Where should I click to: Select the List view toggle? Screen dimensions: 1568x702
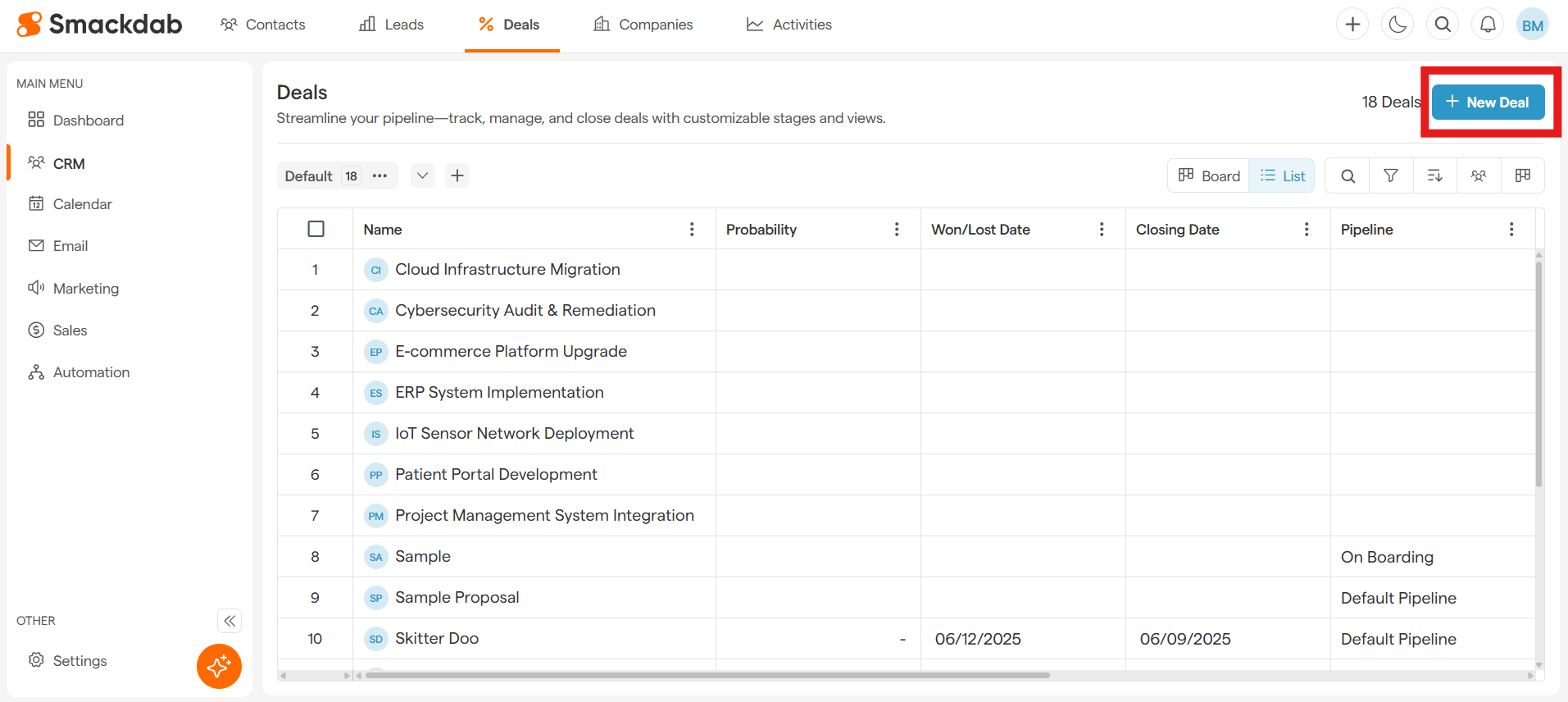[x=1282, y=175]
